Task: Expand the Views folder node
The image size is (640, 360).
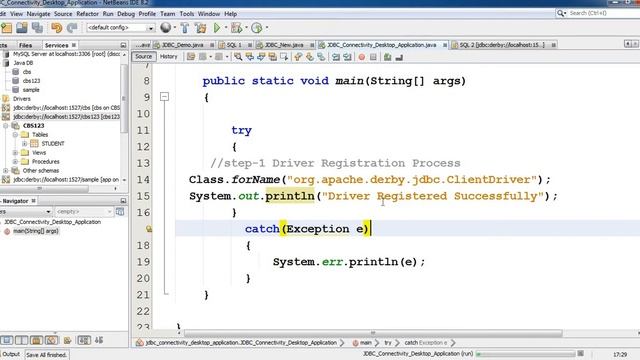Action: (x=15, y=153)
